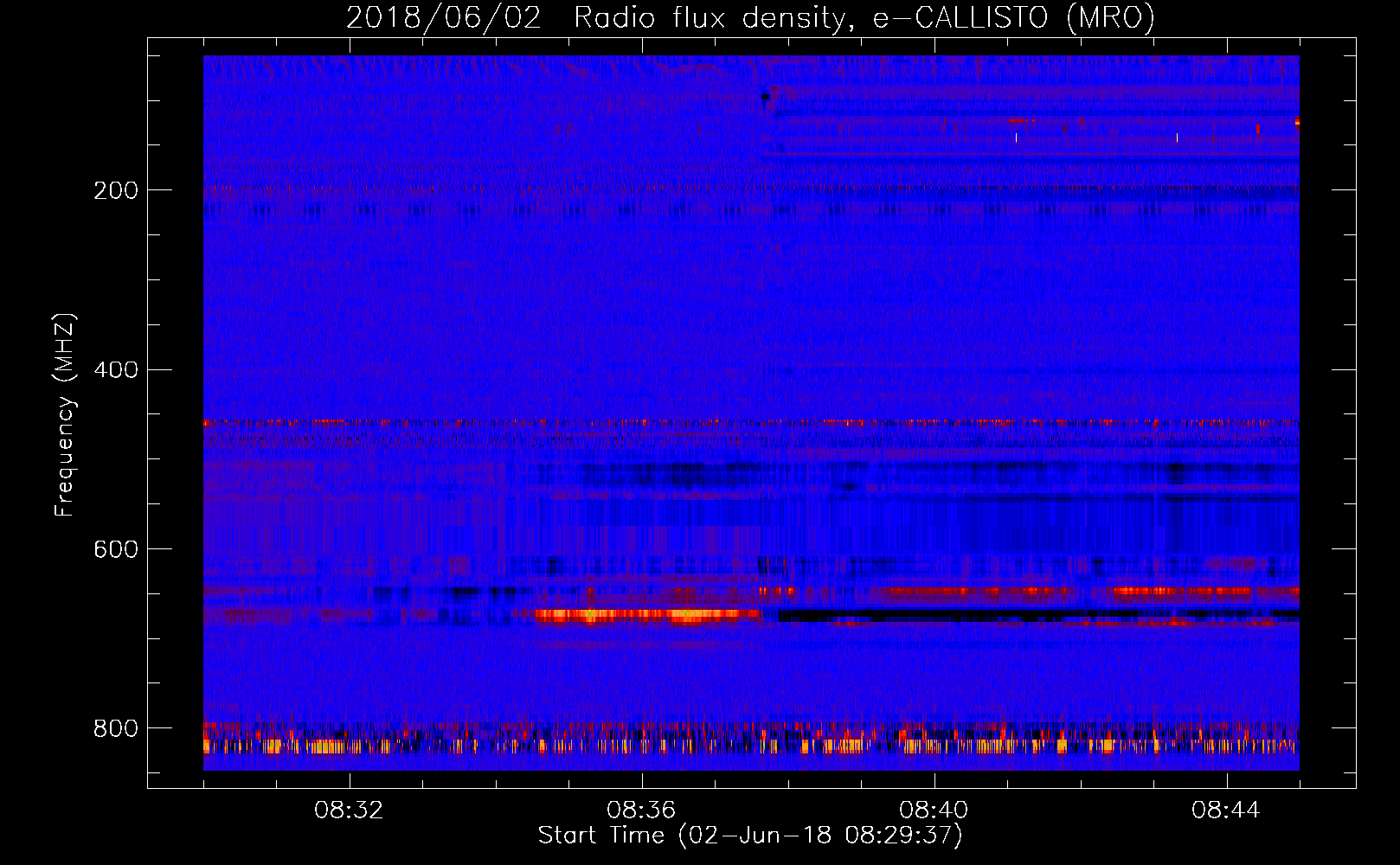Click the 08:44 time tick label
The image size is (1400, 865).
(x=1226, y=811)
